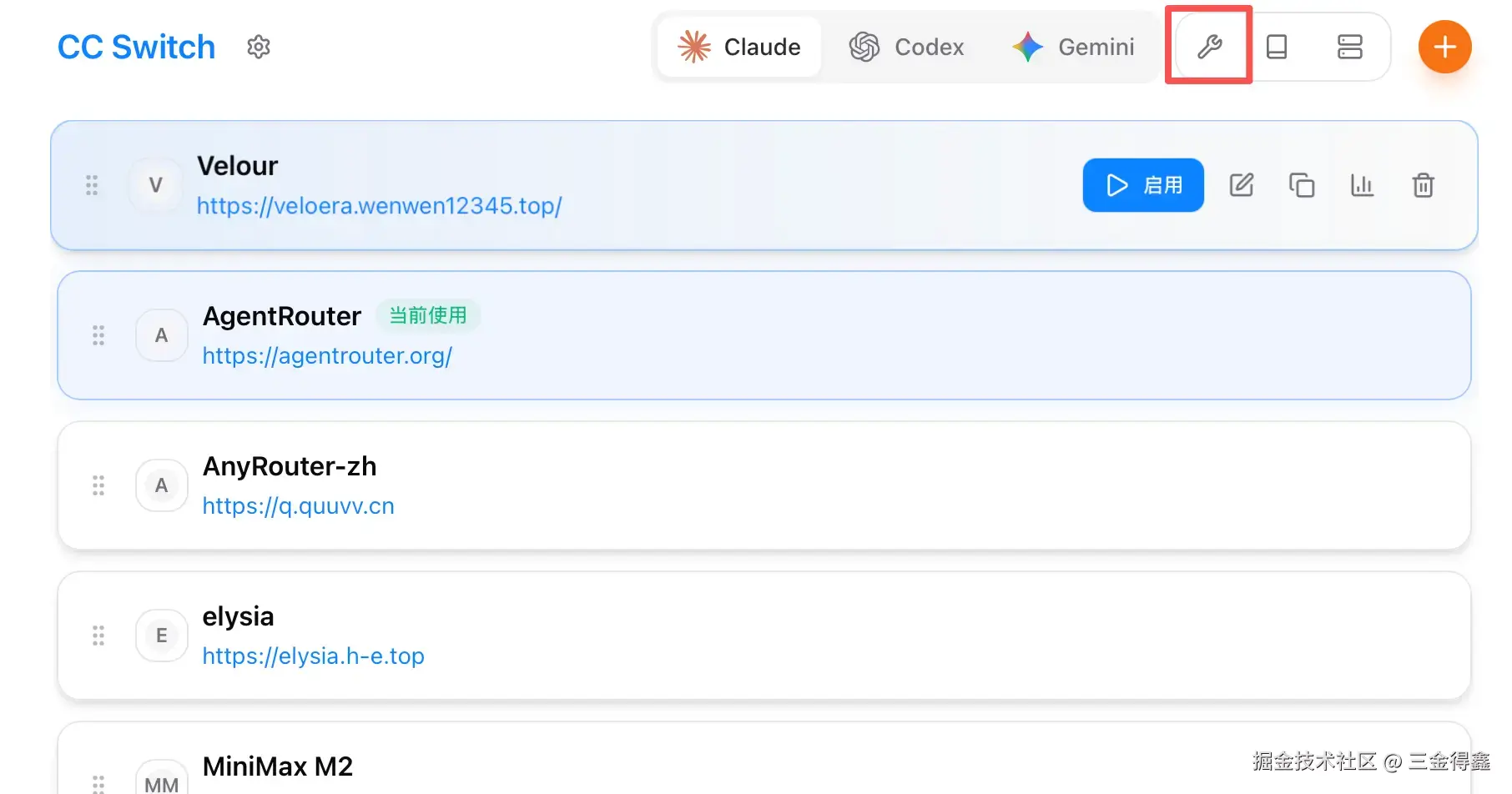Switch to the Codex tab
This screenshot has height=794, width=1512.
tap(906, 47)
